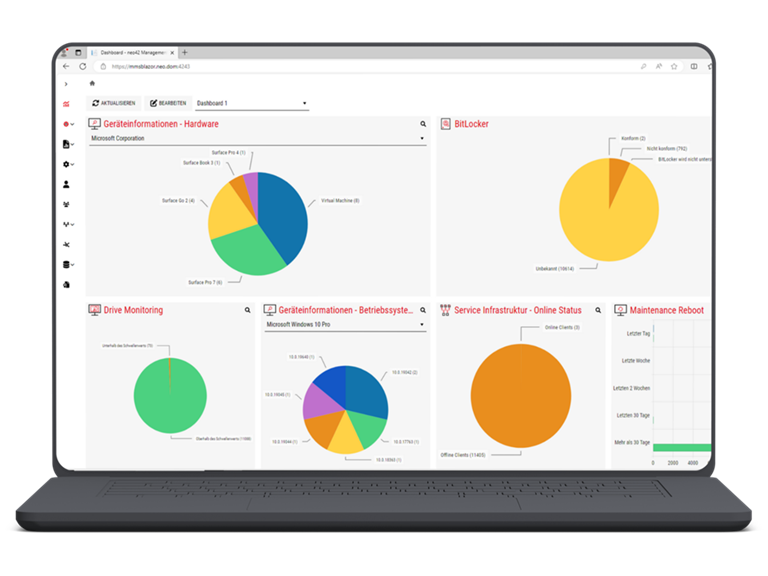Image resolution: width=768 pixels, height=576 pixels.
Task: Click the Betriebssystem widget monitor icon
Action: click(x=270, y=310)
